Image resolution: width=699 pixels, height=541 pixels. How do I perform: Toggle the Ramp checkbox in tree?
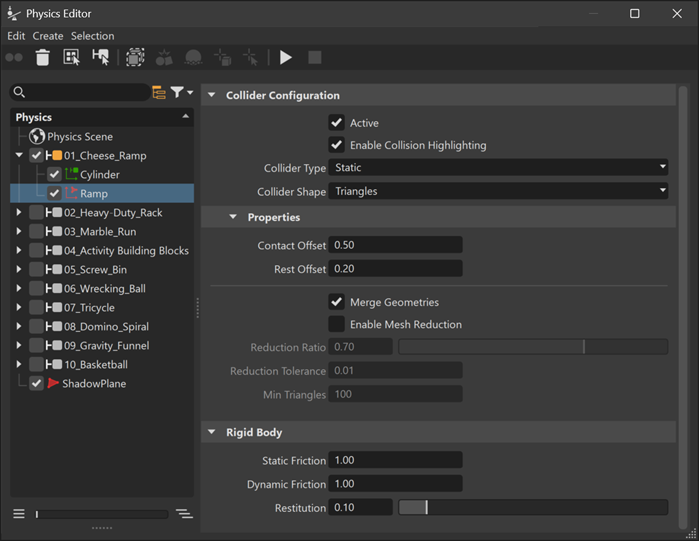coord(54,193)
